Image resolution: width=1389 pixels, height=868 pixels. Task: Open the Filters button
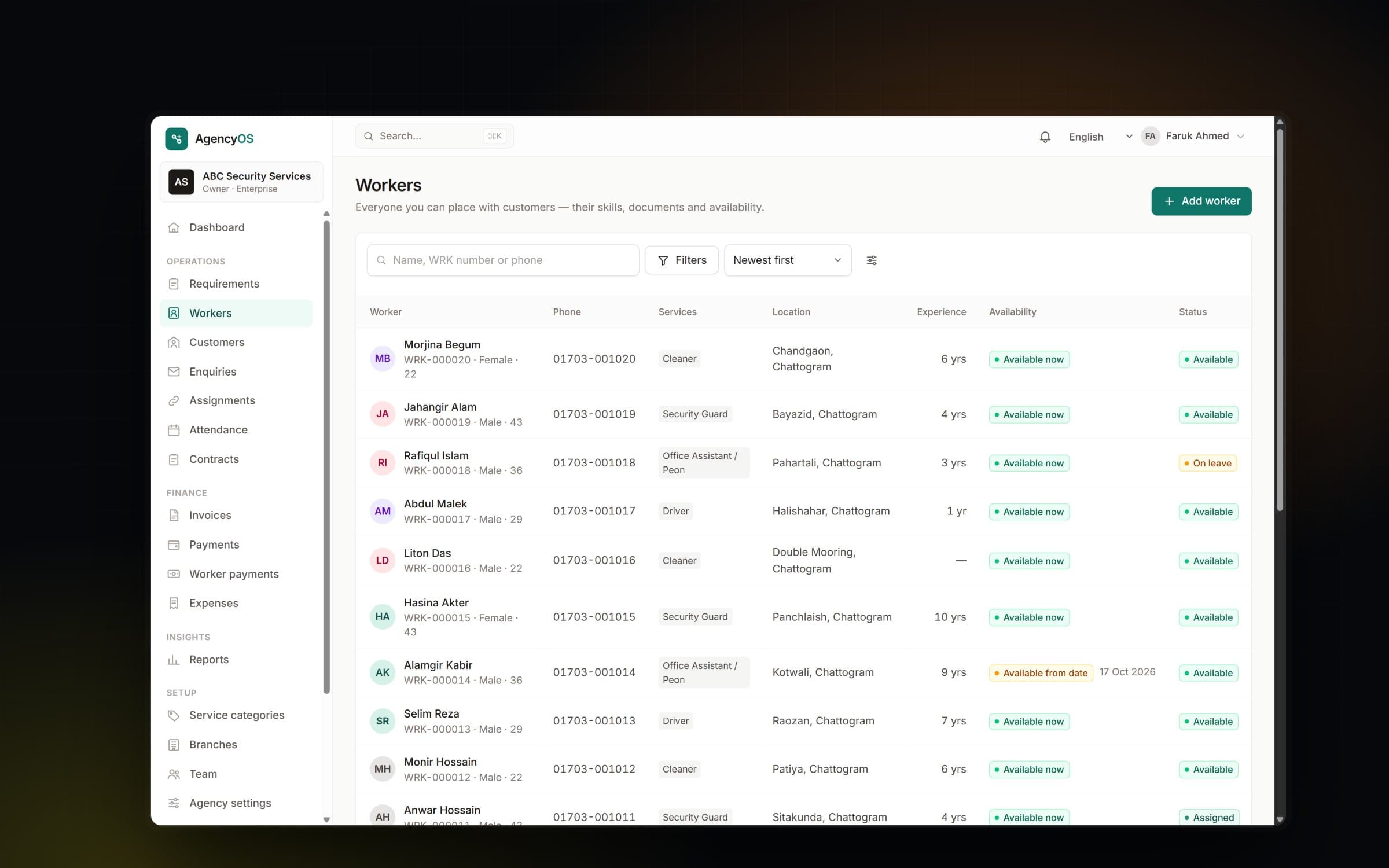682,260
